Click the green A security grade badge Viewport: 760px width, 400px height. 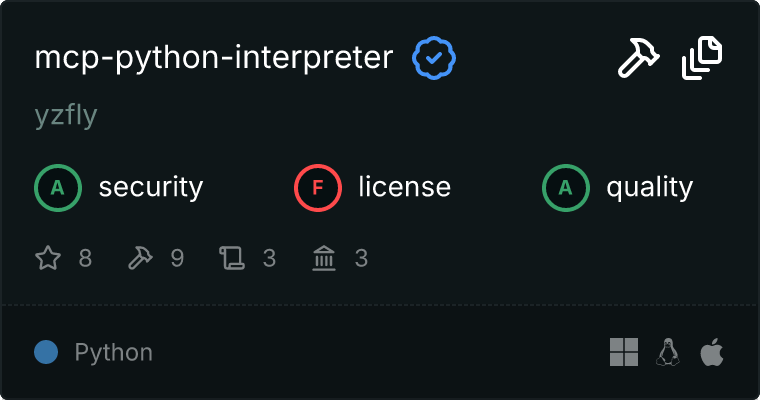coord(58,187)
